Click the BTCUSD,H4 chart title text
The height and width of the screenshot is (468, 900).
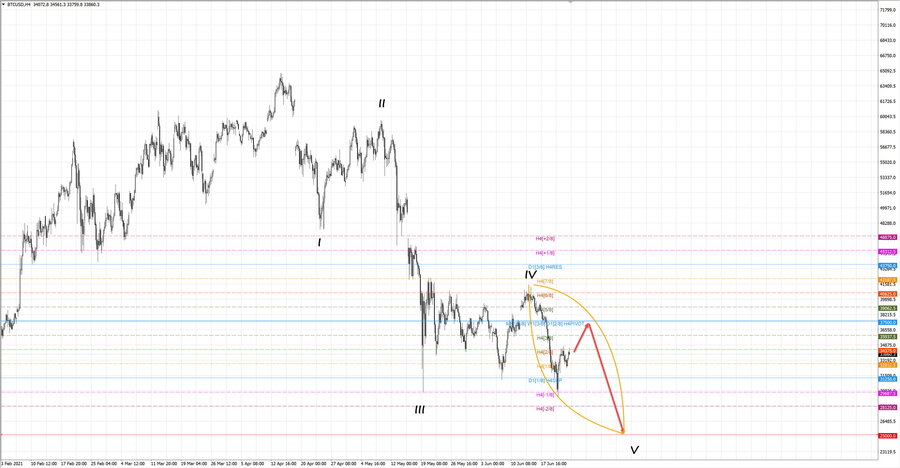click(19, 5)
